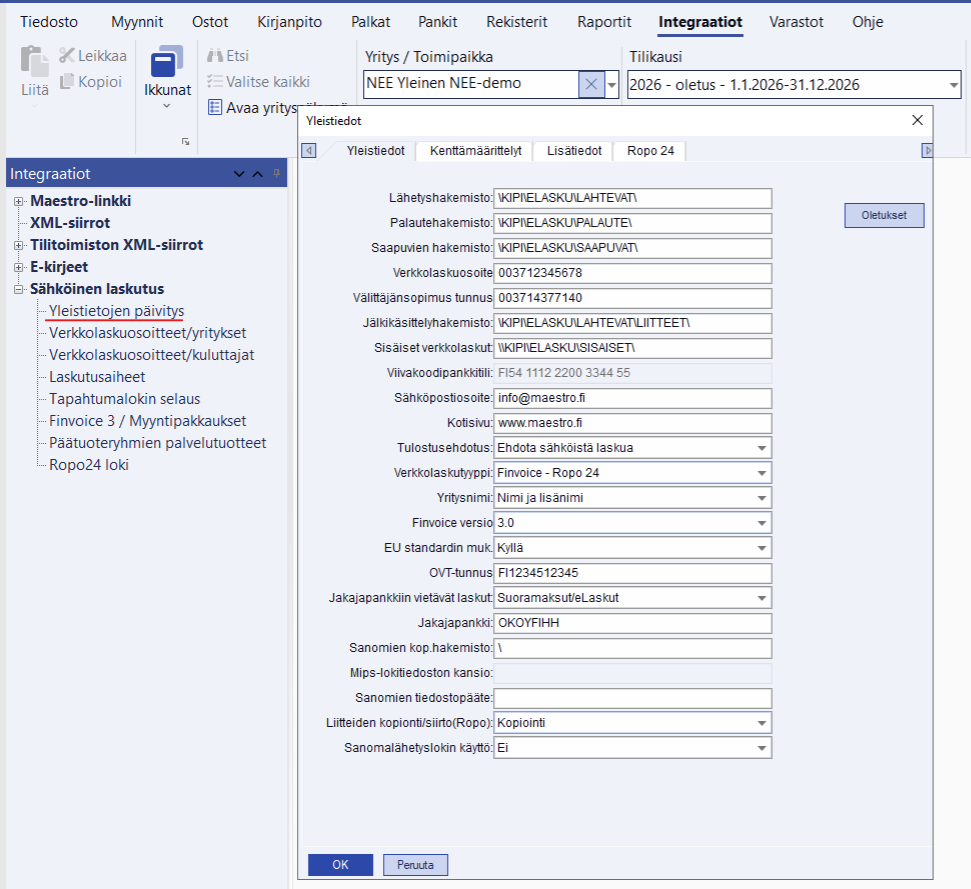Image resolution: width=971 pixels, height=889 pixels.
Task: Click the Avaa yritys list icon
Action: [x=215, y=108]
